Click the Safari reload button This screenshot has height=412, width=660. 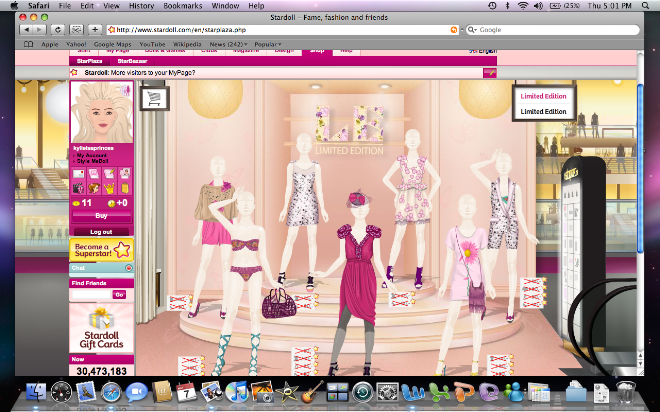pos(58,29)
